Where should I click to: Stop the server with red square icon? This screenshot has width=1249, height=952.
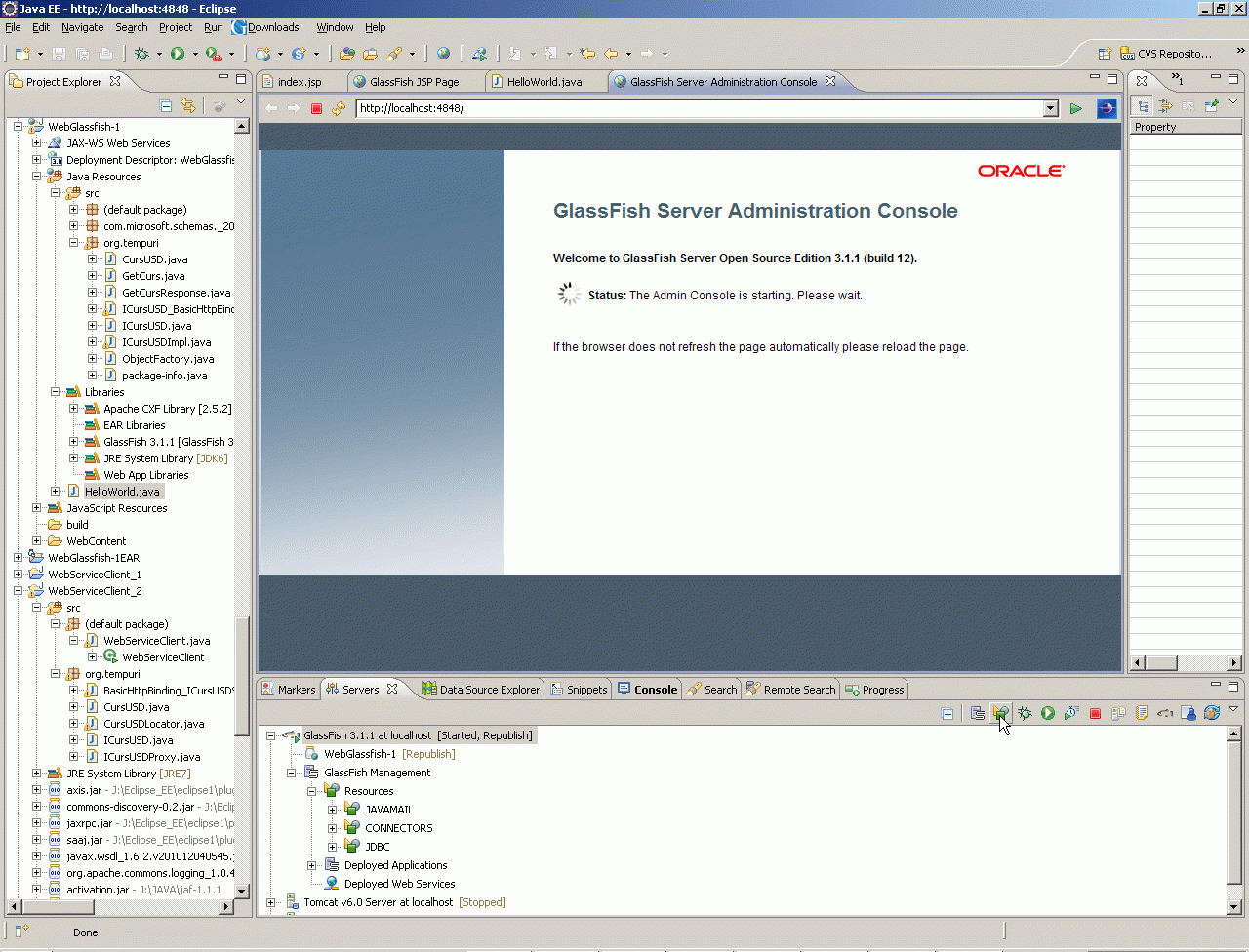pos(1095,713)
